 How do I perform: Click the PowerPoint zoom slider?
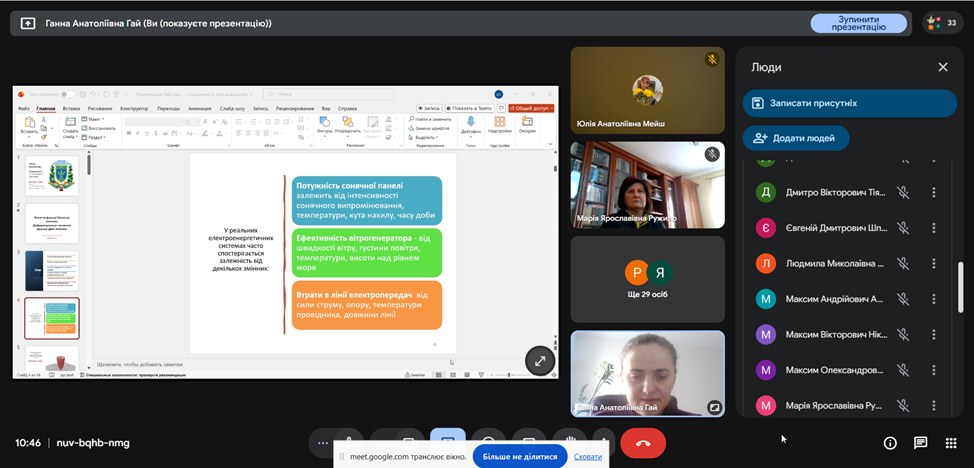(509, 375)
